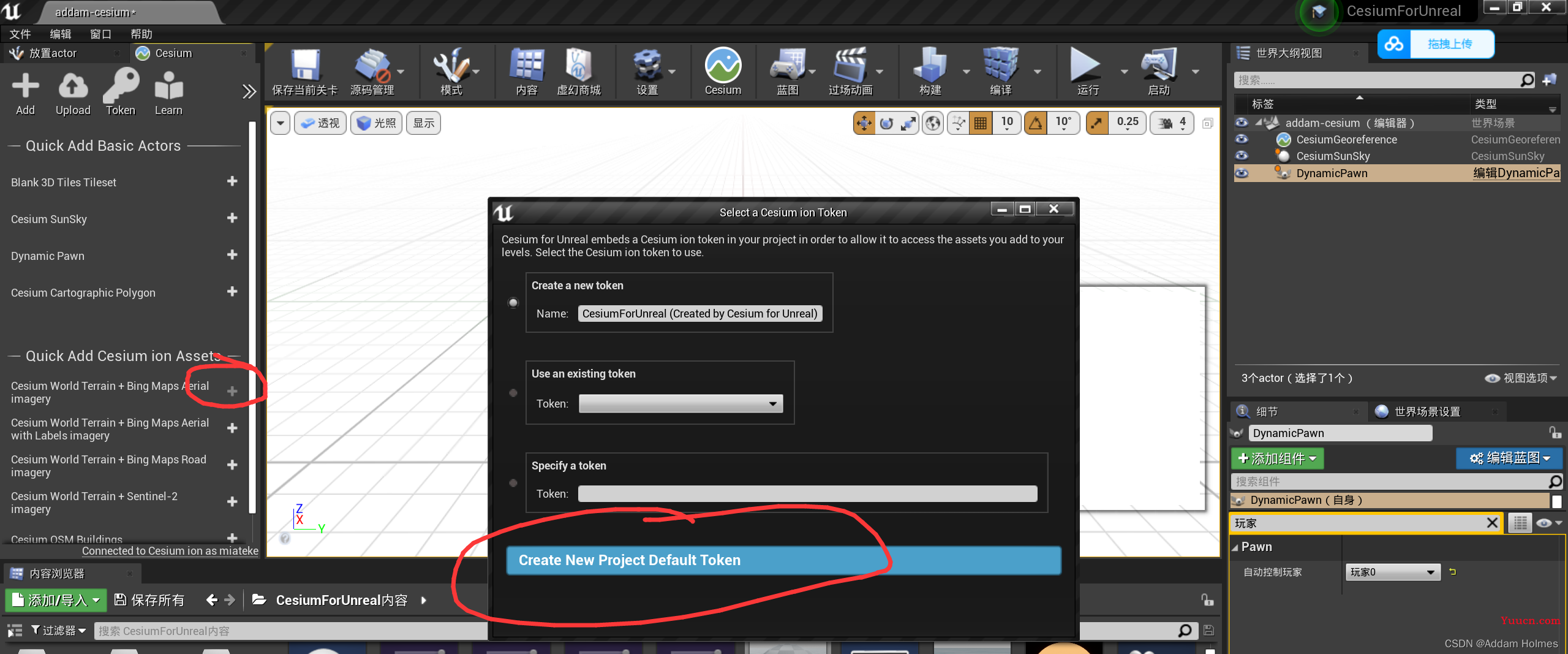Open the Edit Blueprint dropdown
Image resolution: width=1568 pixels, height=654 pixels.
[1509, 458]
